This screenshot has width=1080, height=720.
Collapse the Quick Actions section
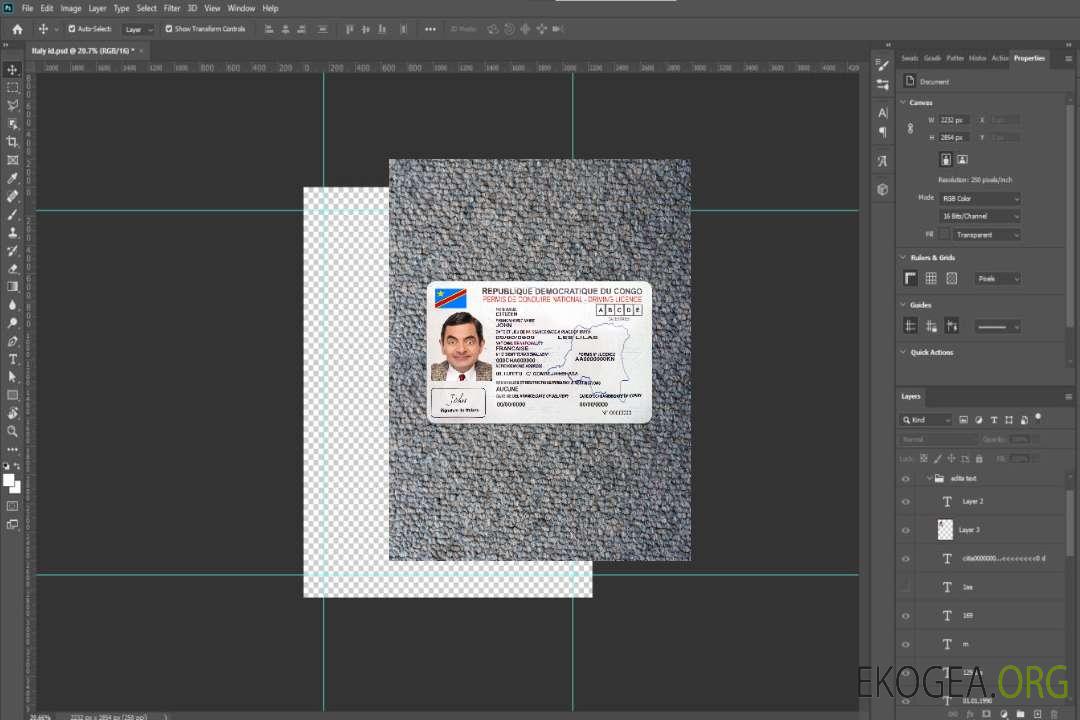tap(903, 352)
